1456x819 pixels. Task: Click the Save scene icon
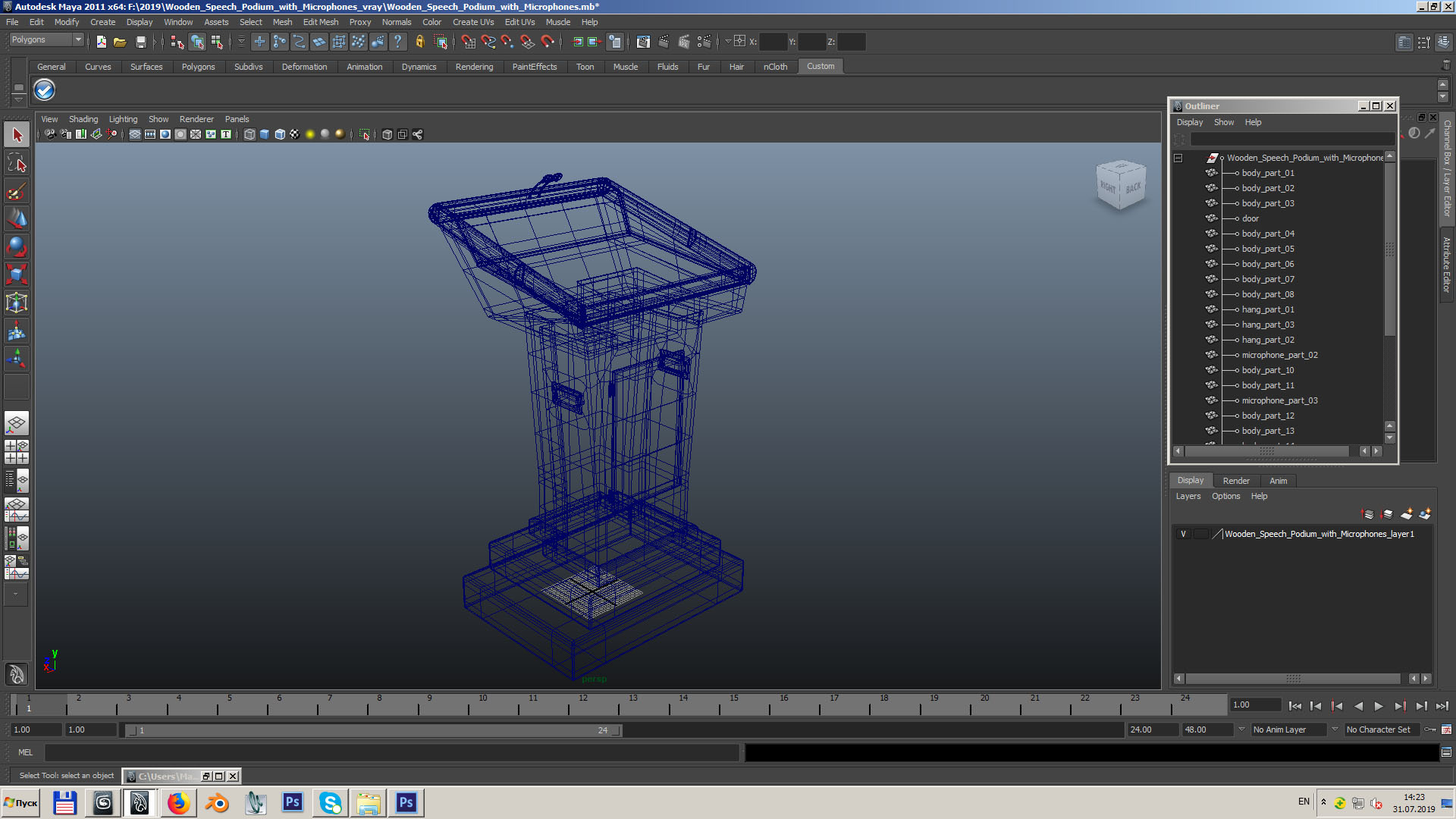pos(140,42)
